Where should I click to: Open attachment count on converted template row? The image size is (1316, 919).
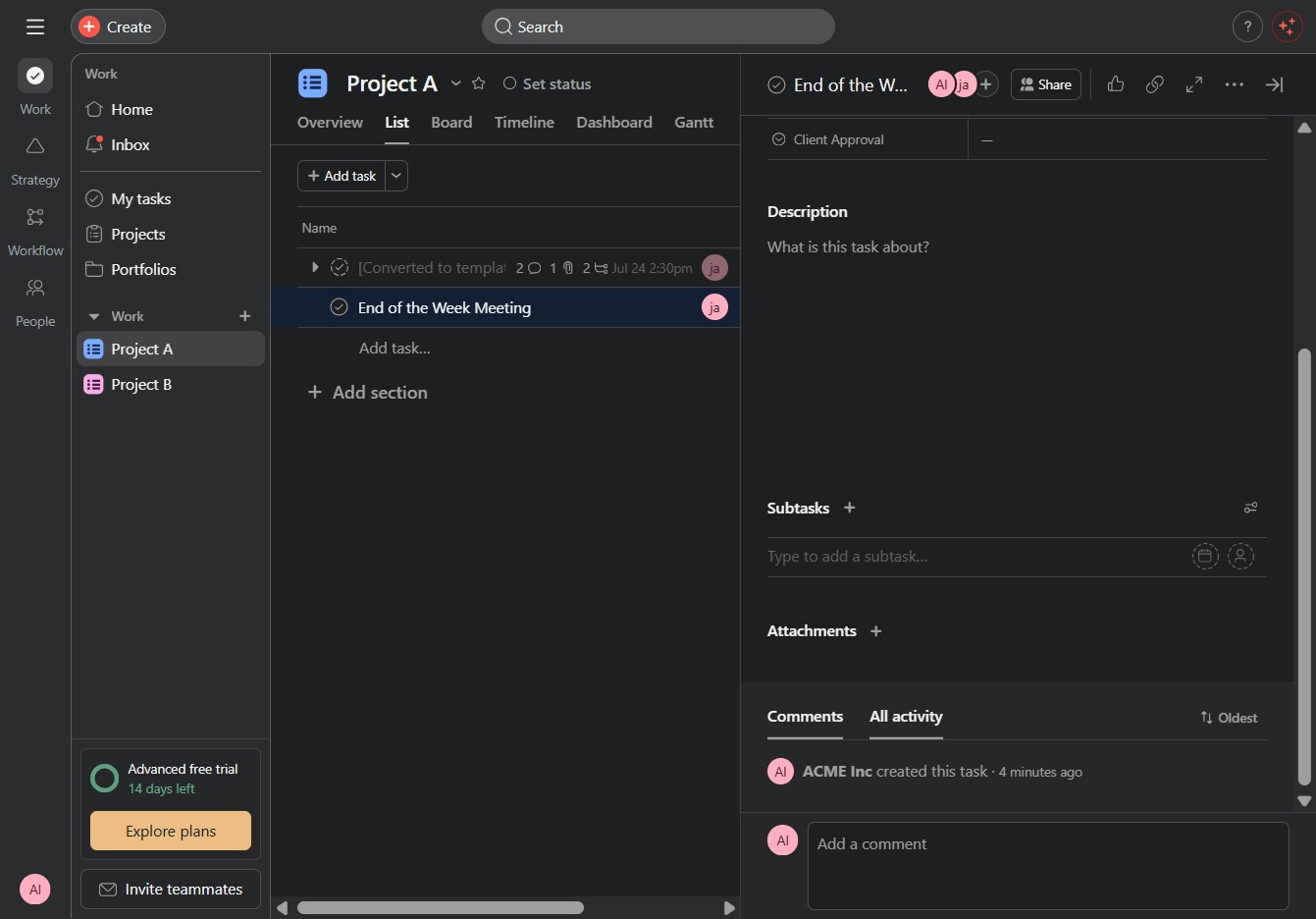tap(561, 268)
